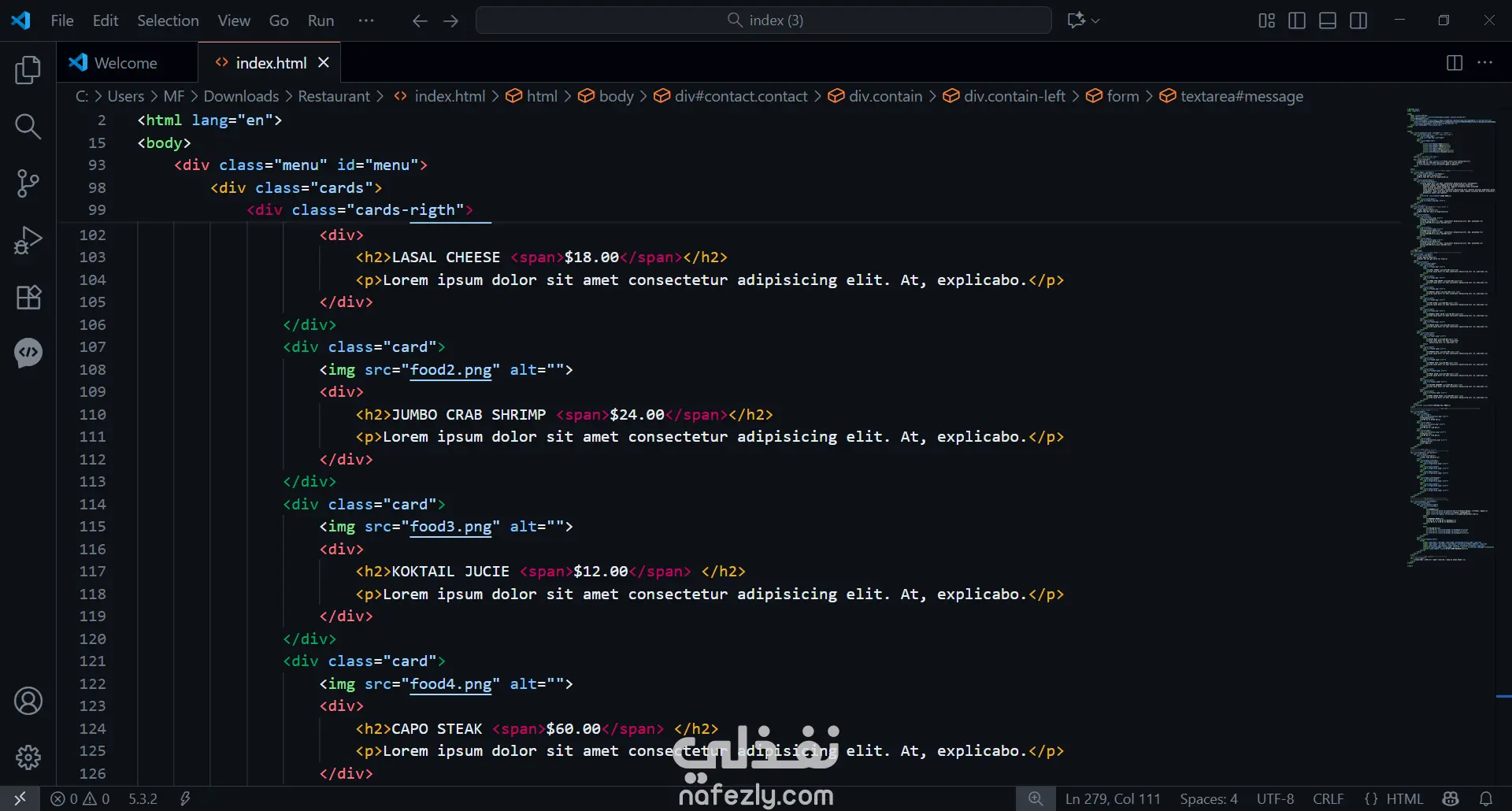The image size is (1512, 811).
Task: Open the editor More Actions ellipsis
Action: tap(1485, 63)
